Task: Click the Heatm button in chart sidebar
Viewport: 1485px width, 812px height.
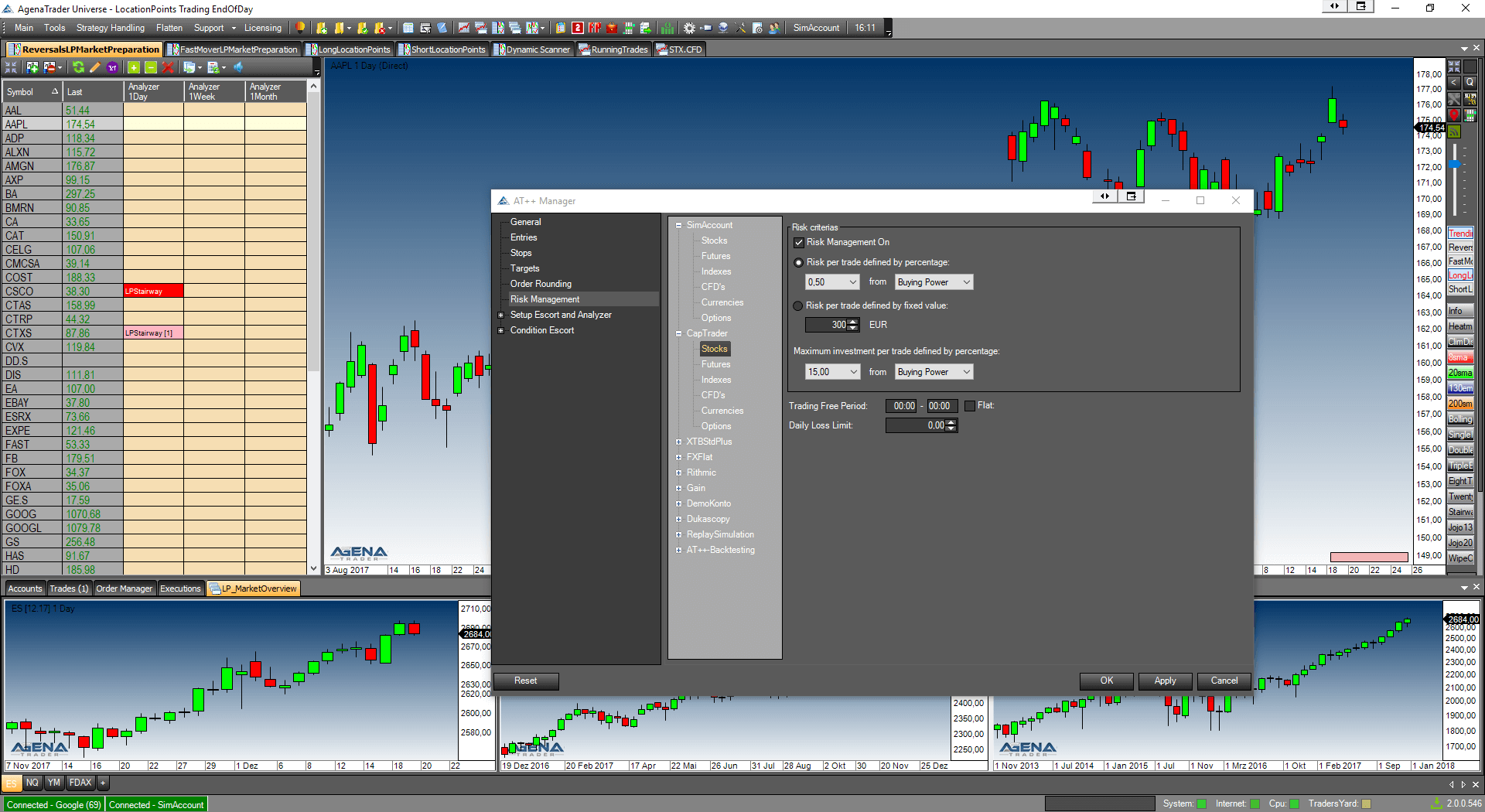Action: point(1460,326)
